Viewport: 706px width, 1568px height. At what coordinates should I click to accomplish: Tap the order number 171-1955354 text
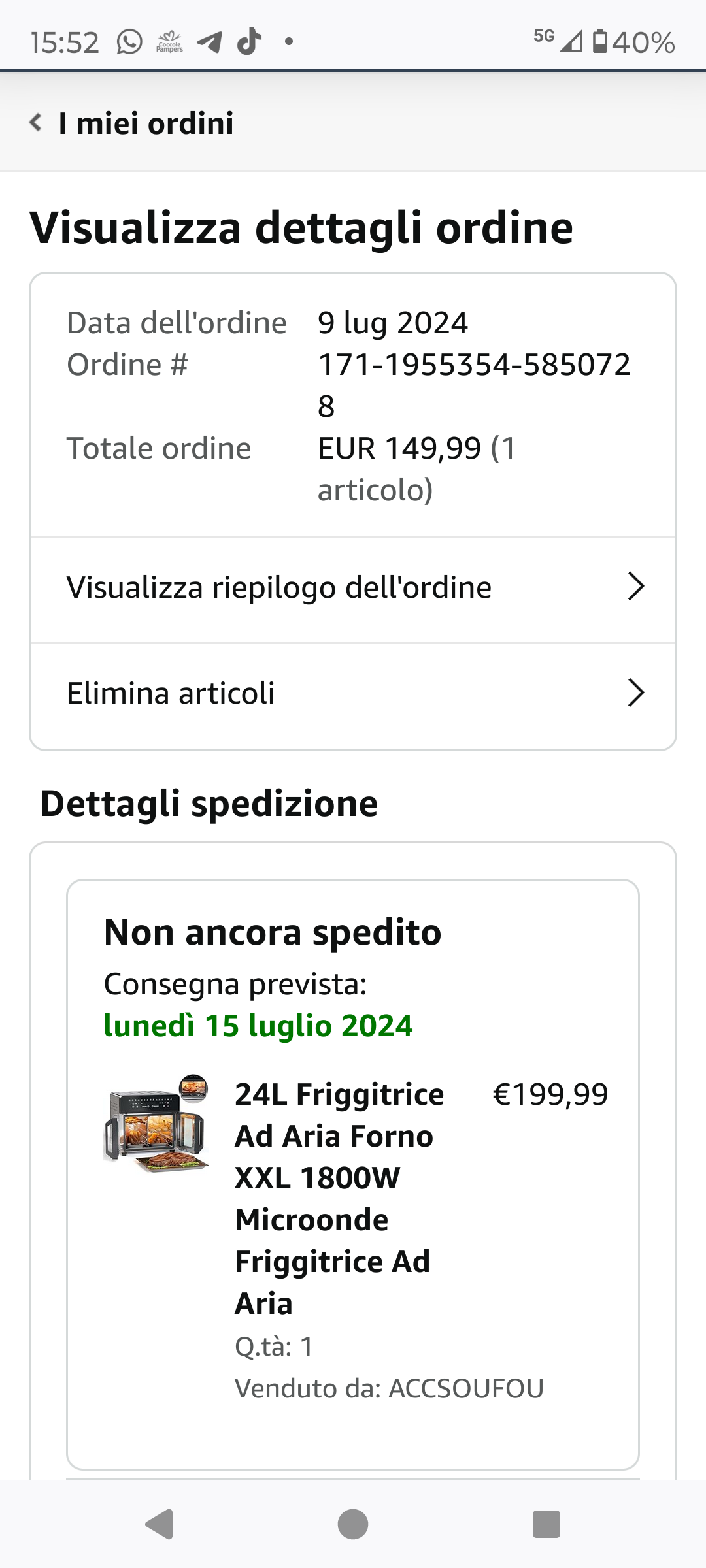click(x=473, y=366)
